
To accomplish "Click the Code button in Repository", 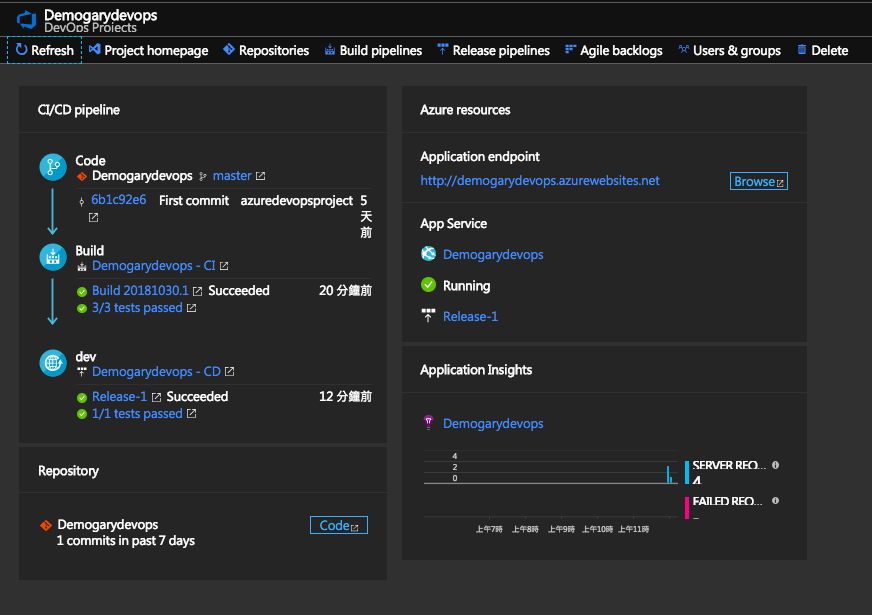I will (339, 525).
